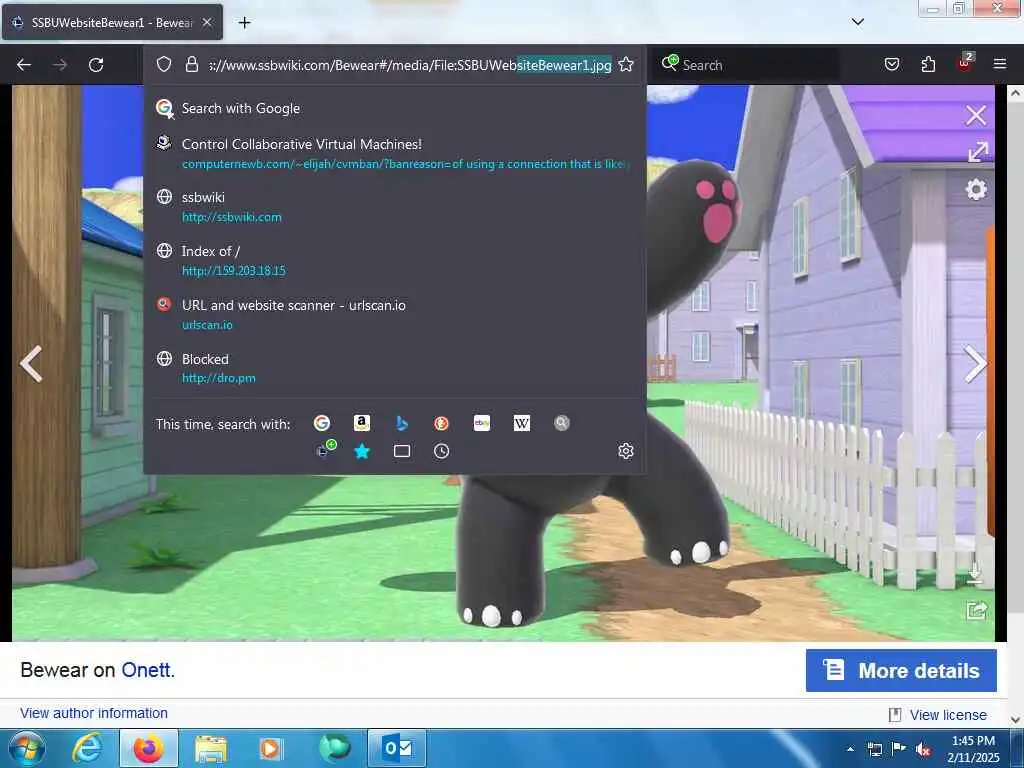
Task: Click the gray magnifier search engine icon
Action: pyautogui.click(x=562, y=423)
